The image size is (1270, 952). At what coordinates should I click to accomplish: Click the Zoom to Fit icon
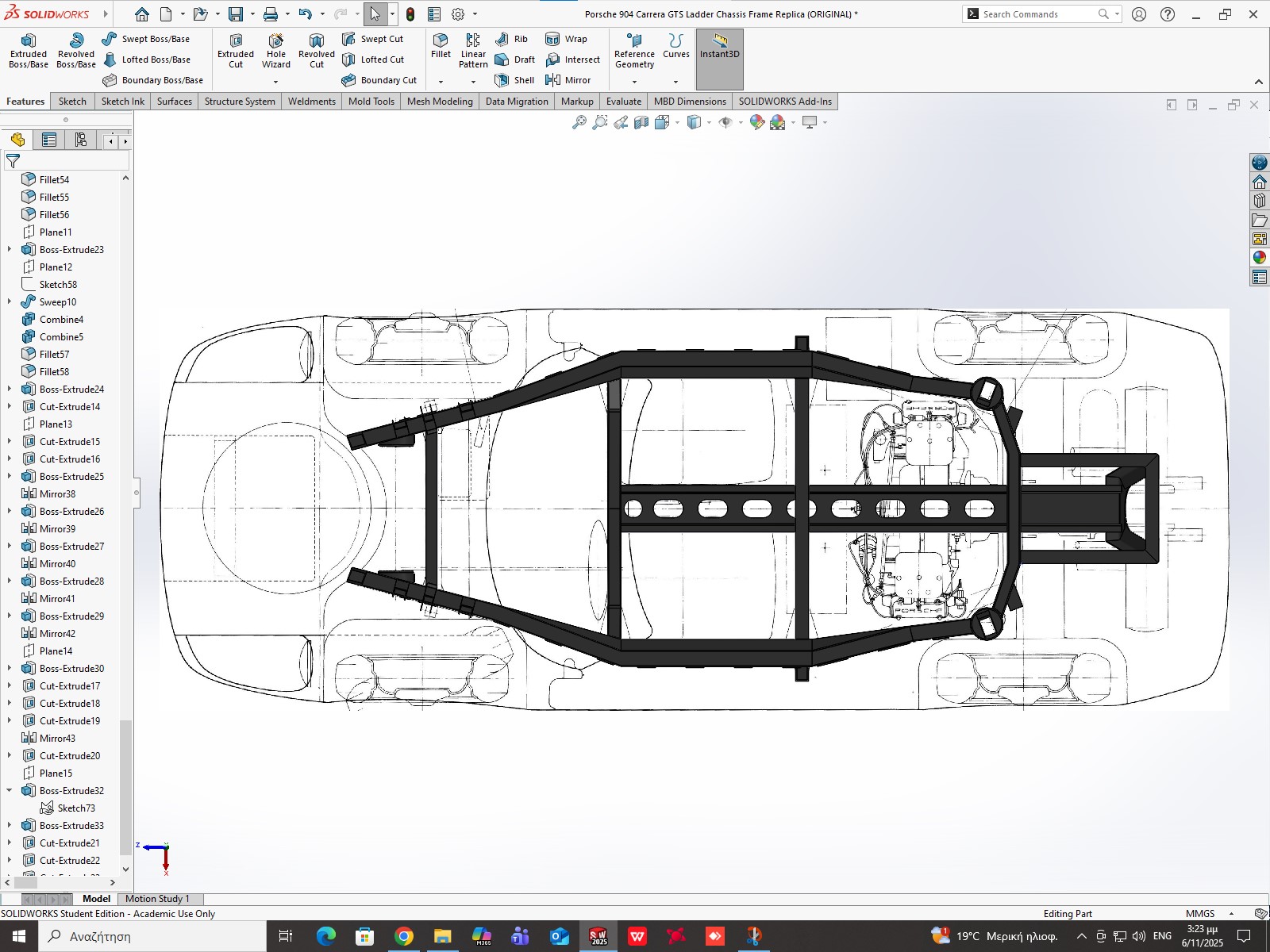579,122
